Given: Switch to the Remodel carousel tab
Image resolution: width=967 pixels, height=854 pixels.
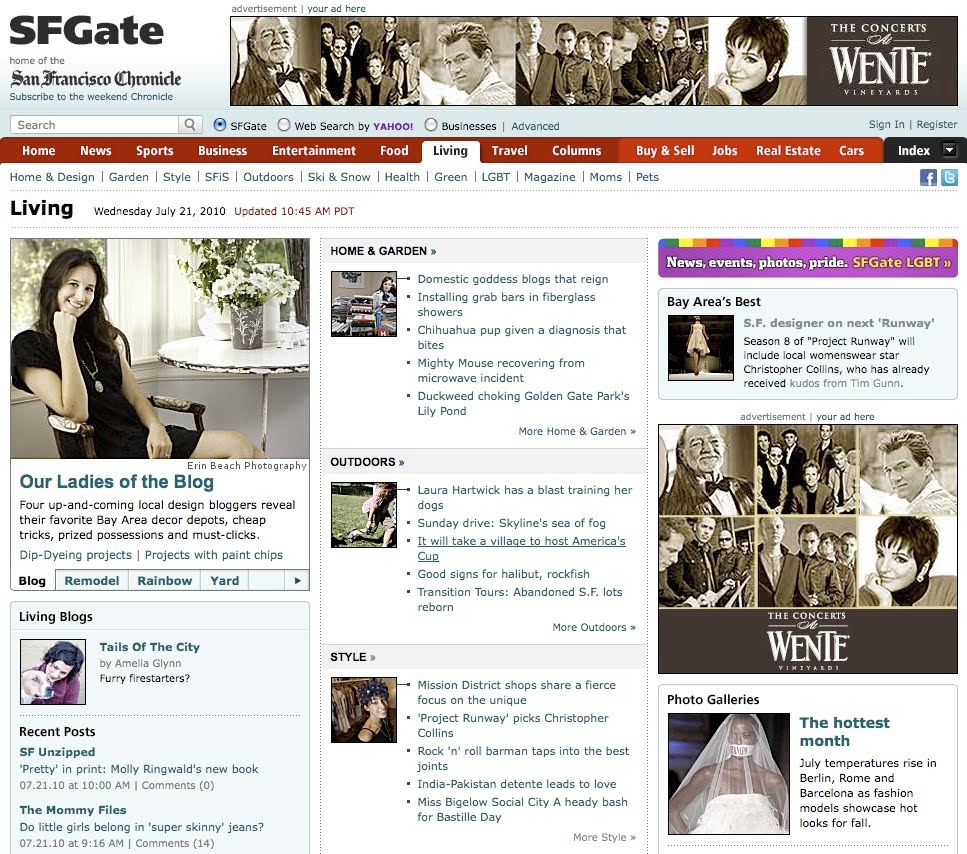Looking at the screenshot, I should tap(92, 580).
